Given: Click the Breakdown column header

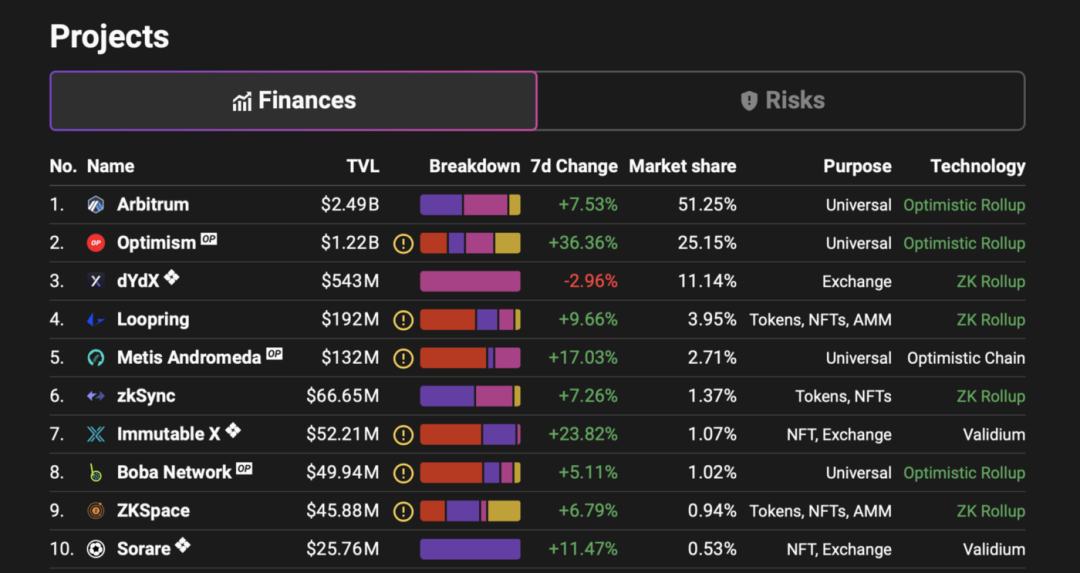Looking at the screenshot, I should click(475, 167).
